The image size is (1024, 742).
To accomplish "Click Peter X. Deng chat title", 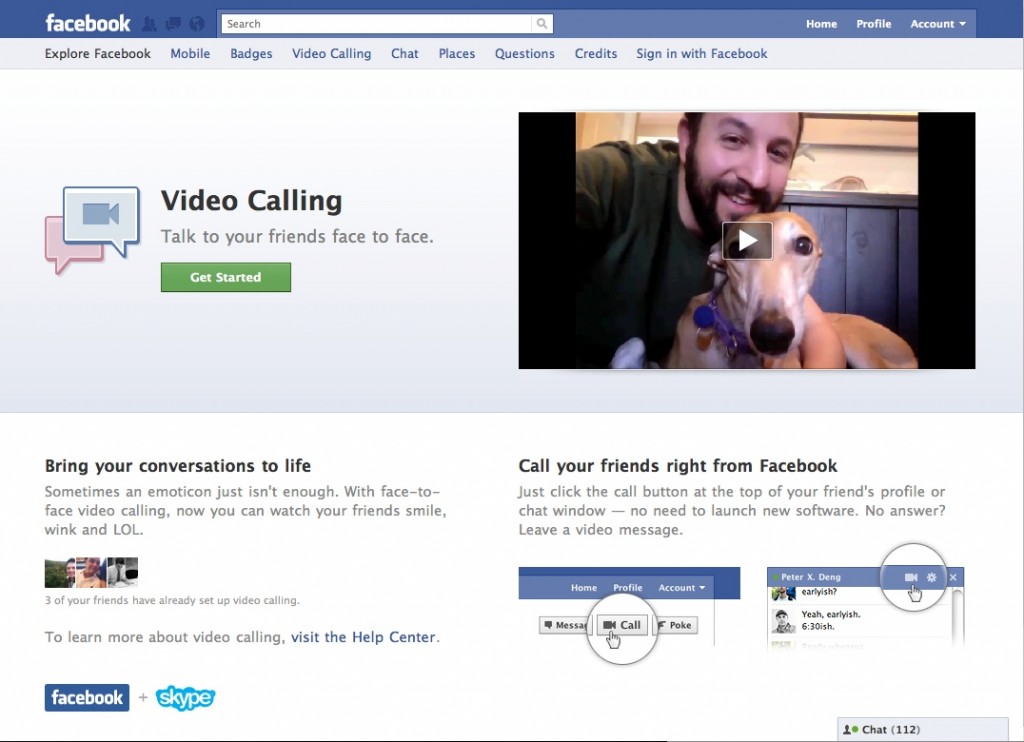I will (x=810, y=577).
